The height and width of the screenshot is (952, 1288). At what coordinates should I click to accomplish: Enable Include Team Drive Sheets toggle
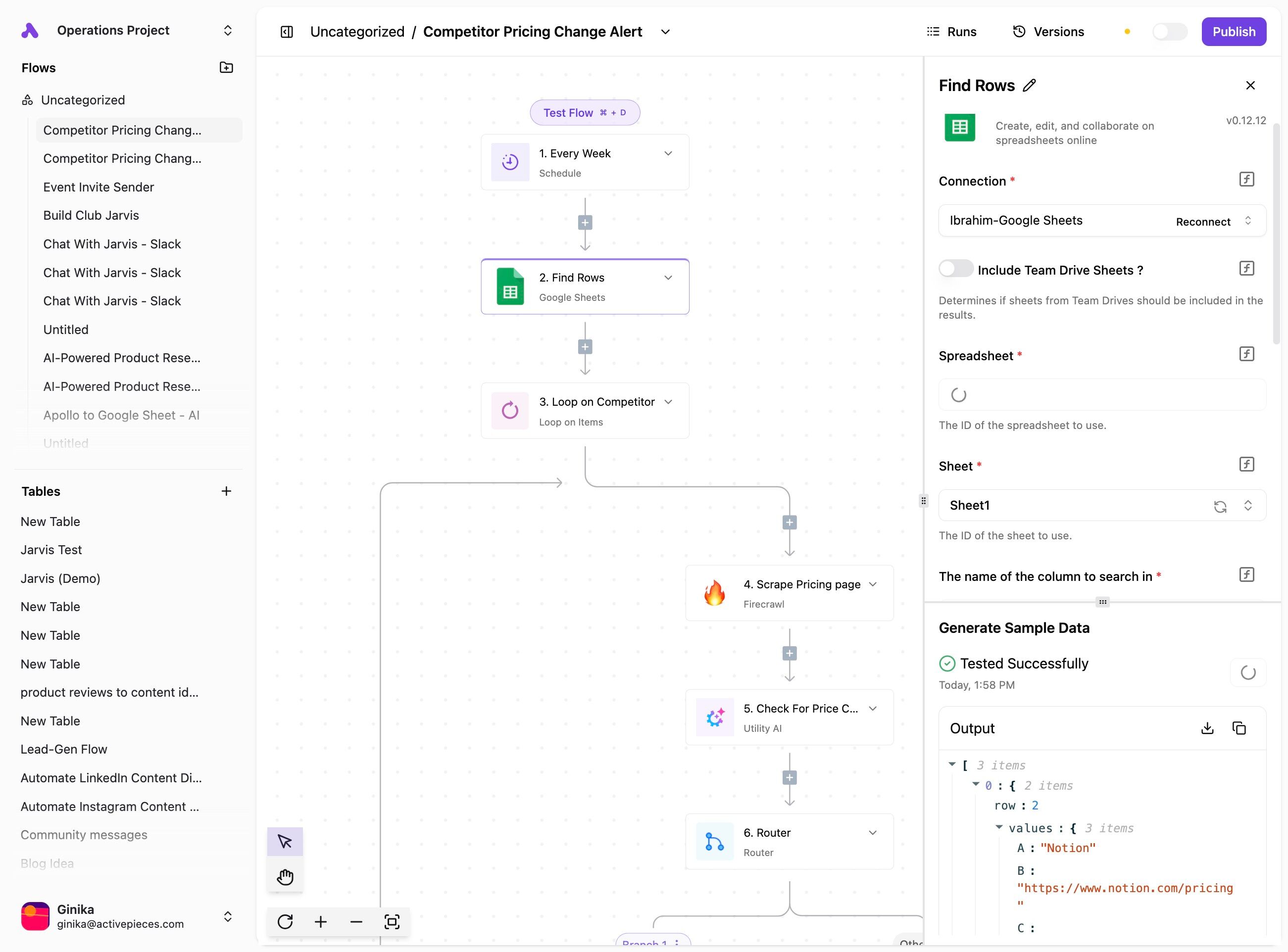(955, 269)
